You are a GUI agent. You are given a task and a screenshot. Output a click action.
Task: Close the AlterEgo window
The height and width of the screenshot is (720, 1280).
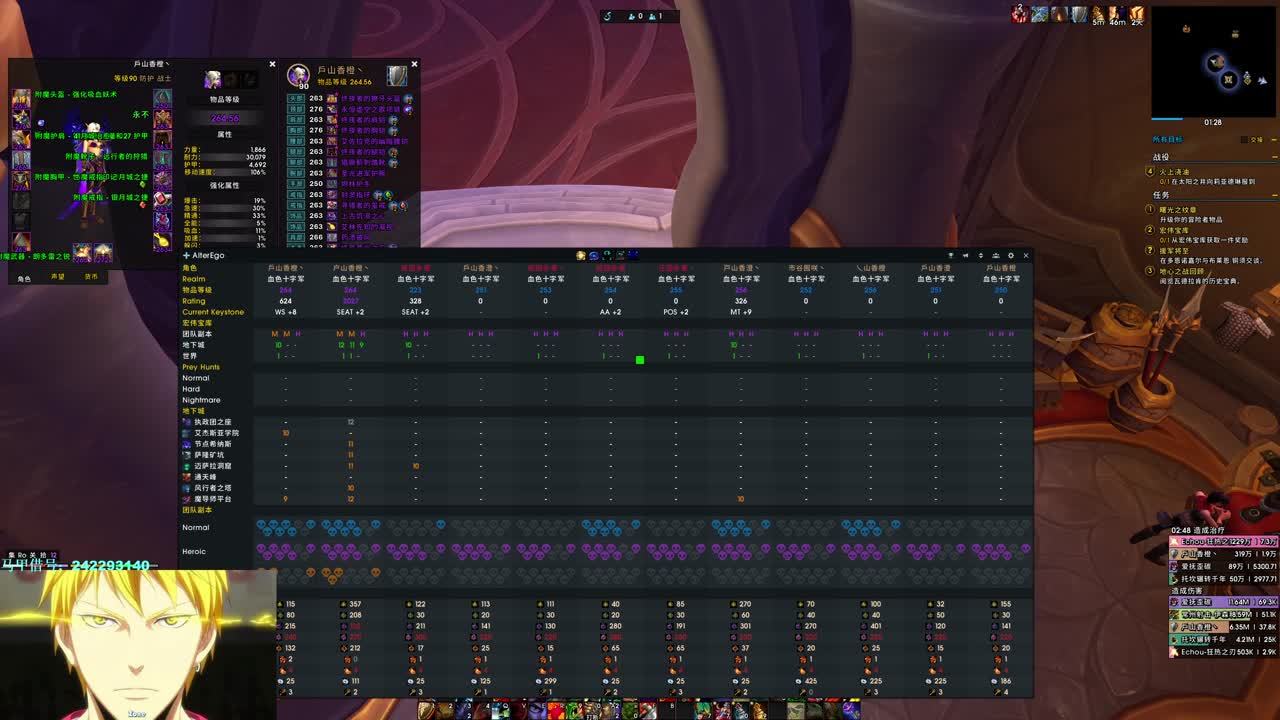click(1025, 255)
